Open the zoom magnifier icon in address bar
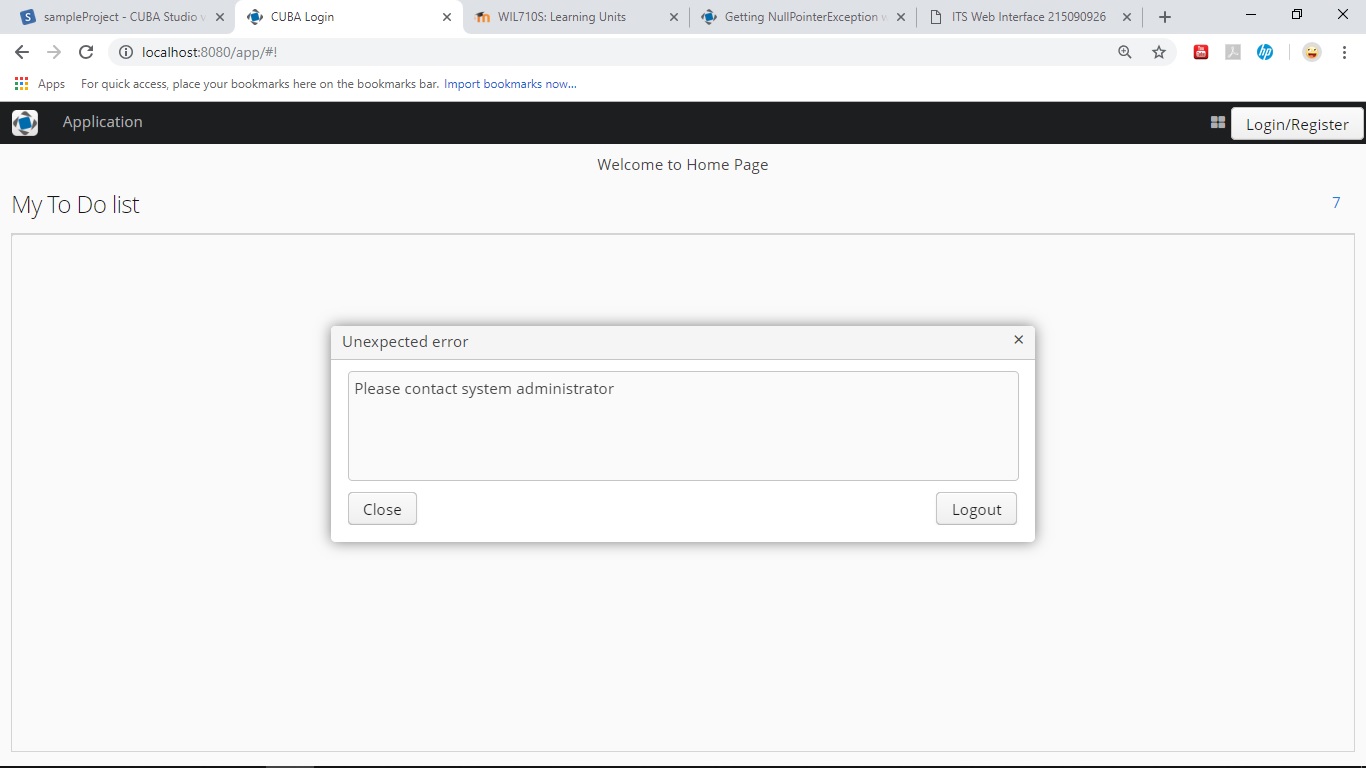 (1125, 52)
